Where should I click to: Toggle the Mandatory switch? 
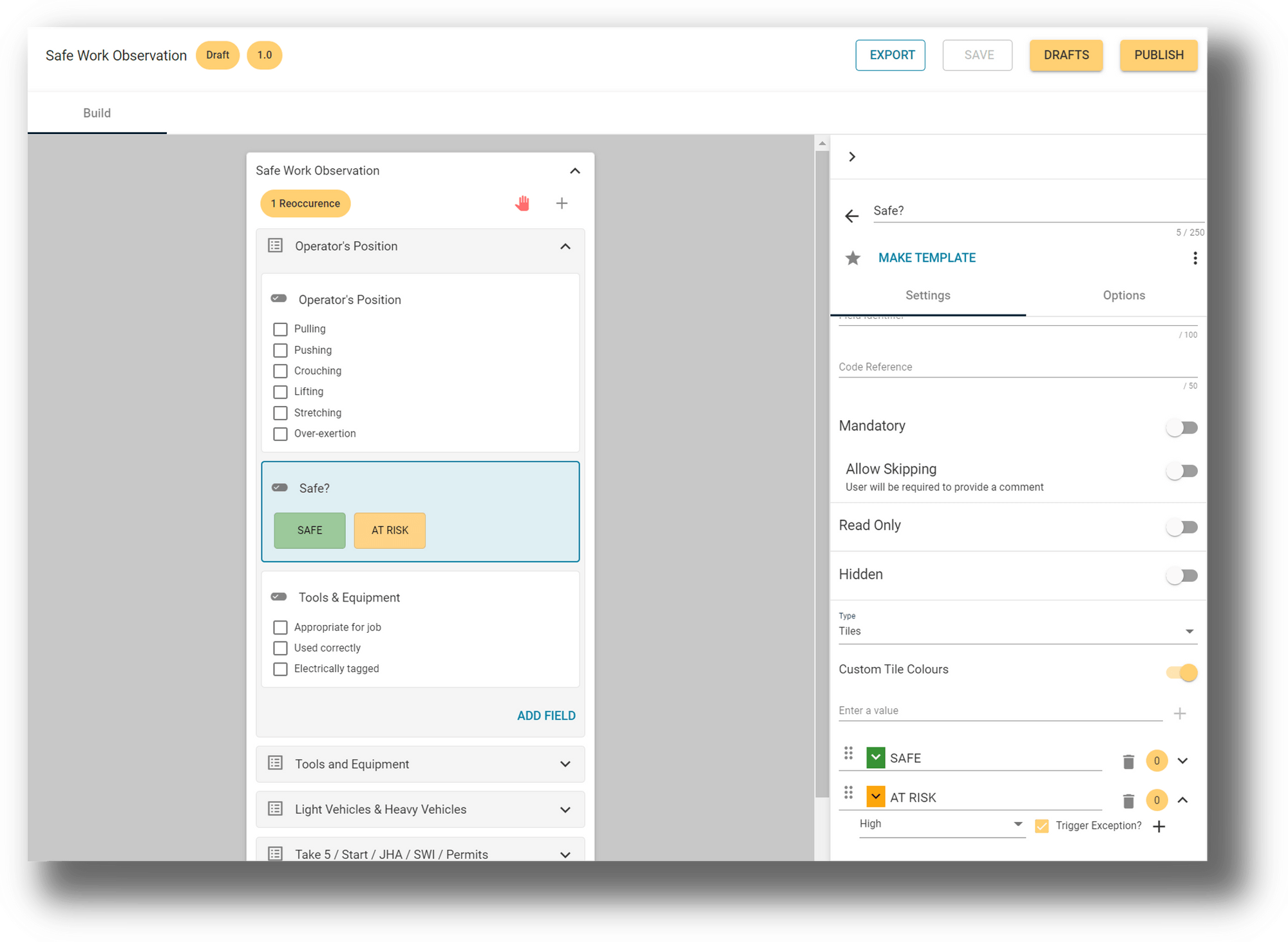tap(1182, 428)
